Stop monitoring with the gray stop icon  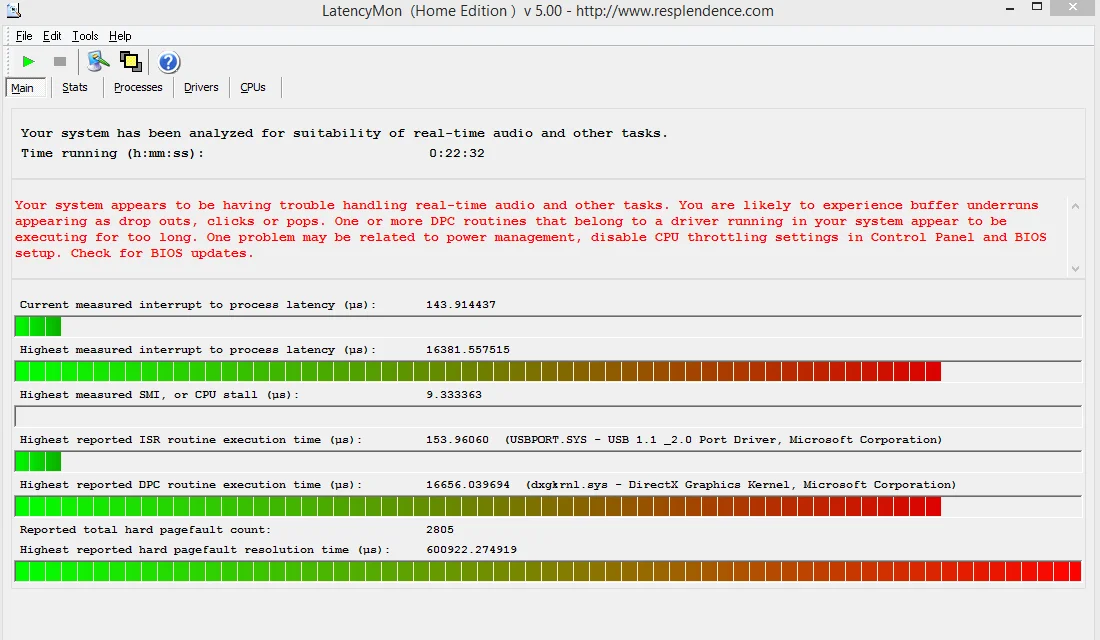click(x=60, y=62)
